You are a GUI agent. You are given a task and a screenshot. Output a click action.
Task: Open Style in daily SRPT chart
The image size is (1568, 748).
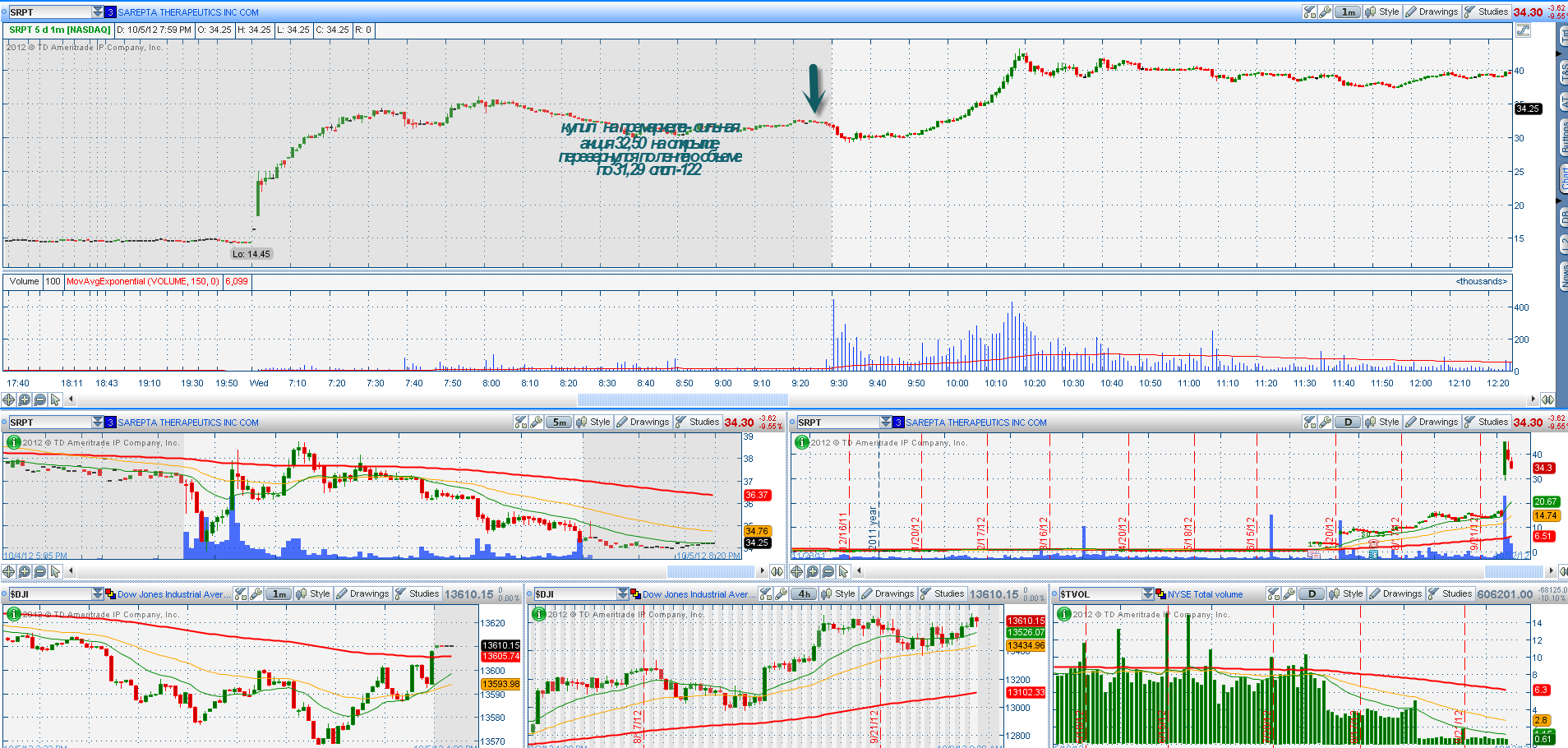tap(1382, 422)
